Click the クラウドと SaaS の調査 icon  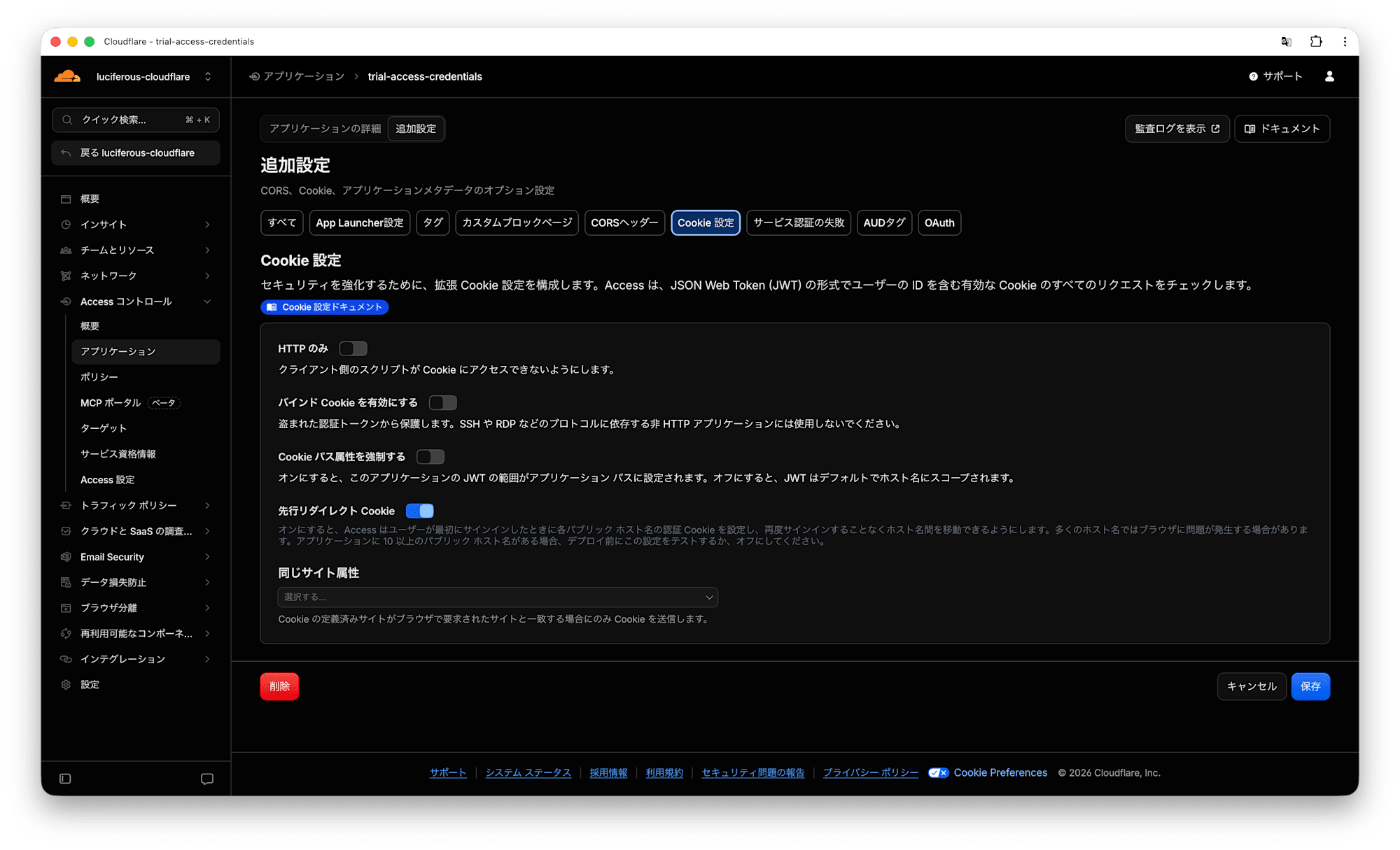click(66, 531)
